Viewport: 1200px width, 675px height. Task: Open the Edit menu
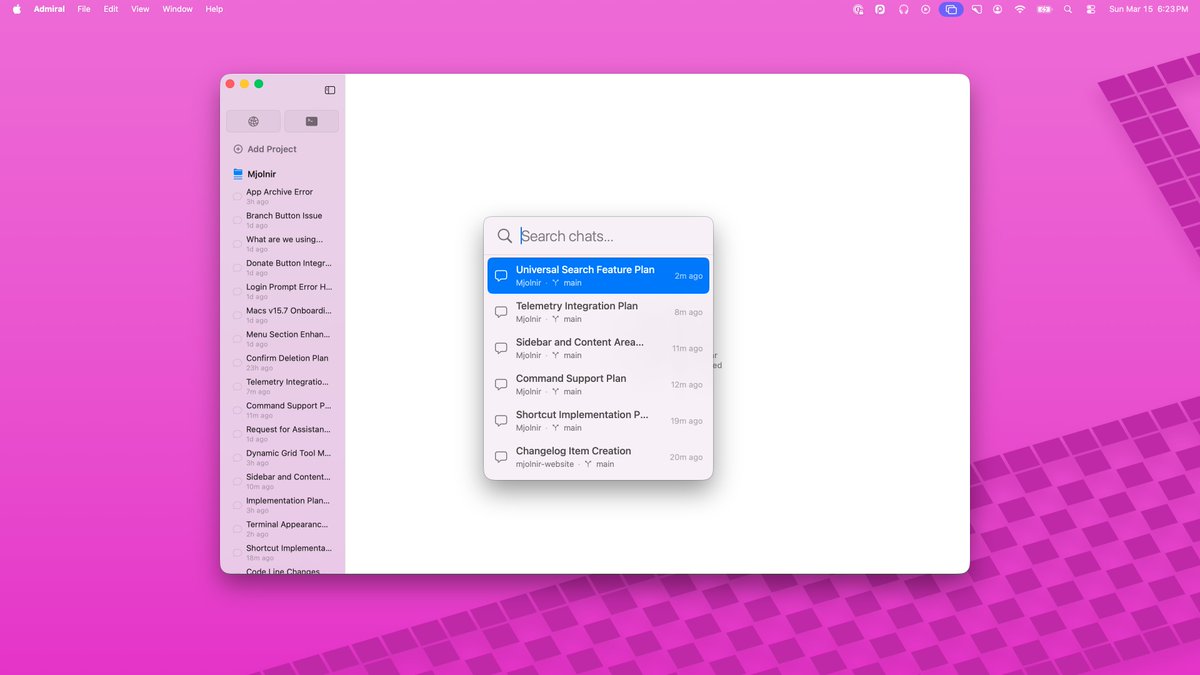pyautogui.click(x=111, y=9)
